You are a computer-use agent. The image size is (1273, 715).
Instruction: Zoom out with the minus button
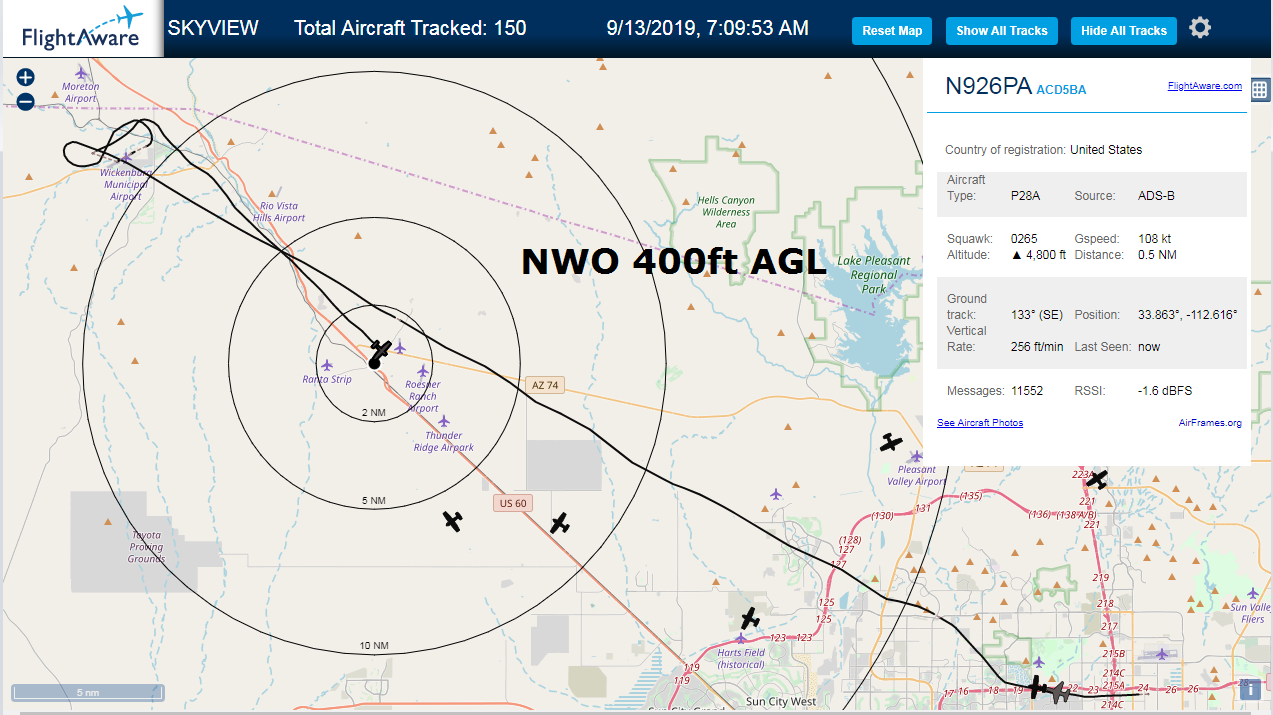[x=26, y=101]
